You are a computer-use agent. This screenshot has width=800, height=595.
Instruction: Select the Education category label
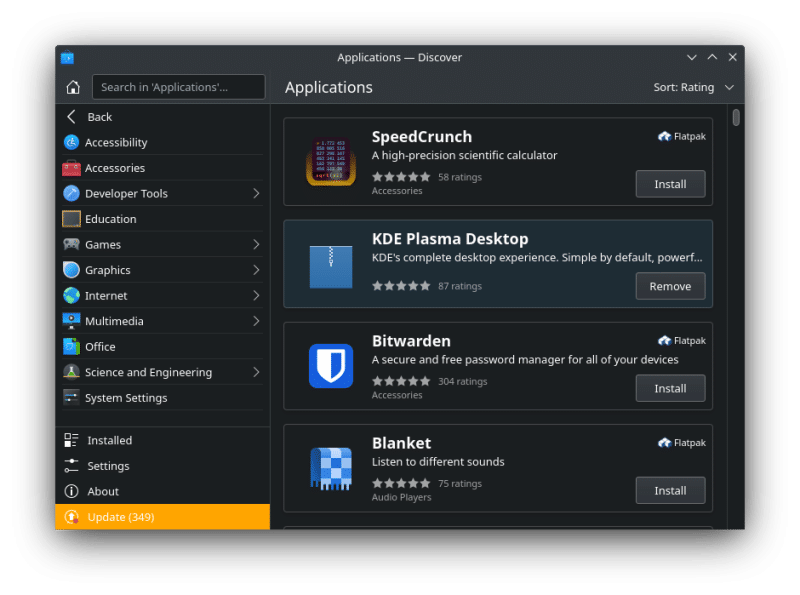pos(111,219)
